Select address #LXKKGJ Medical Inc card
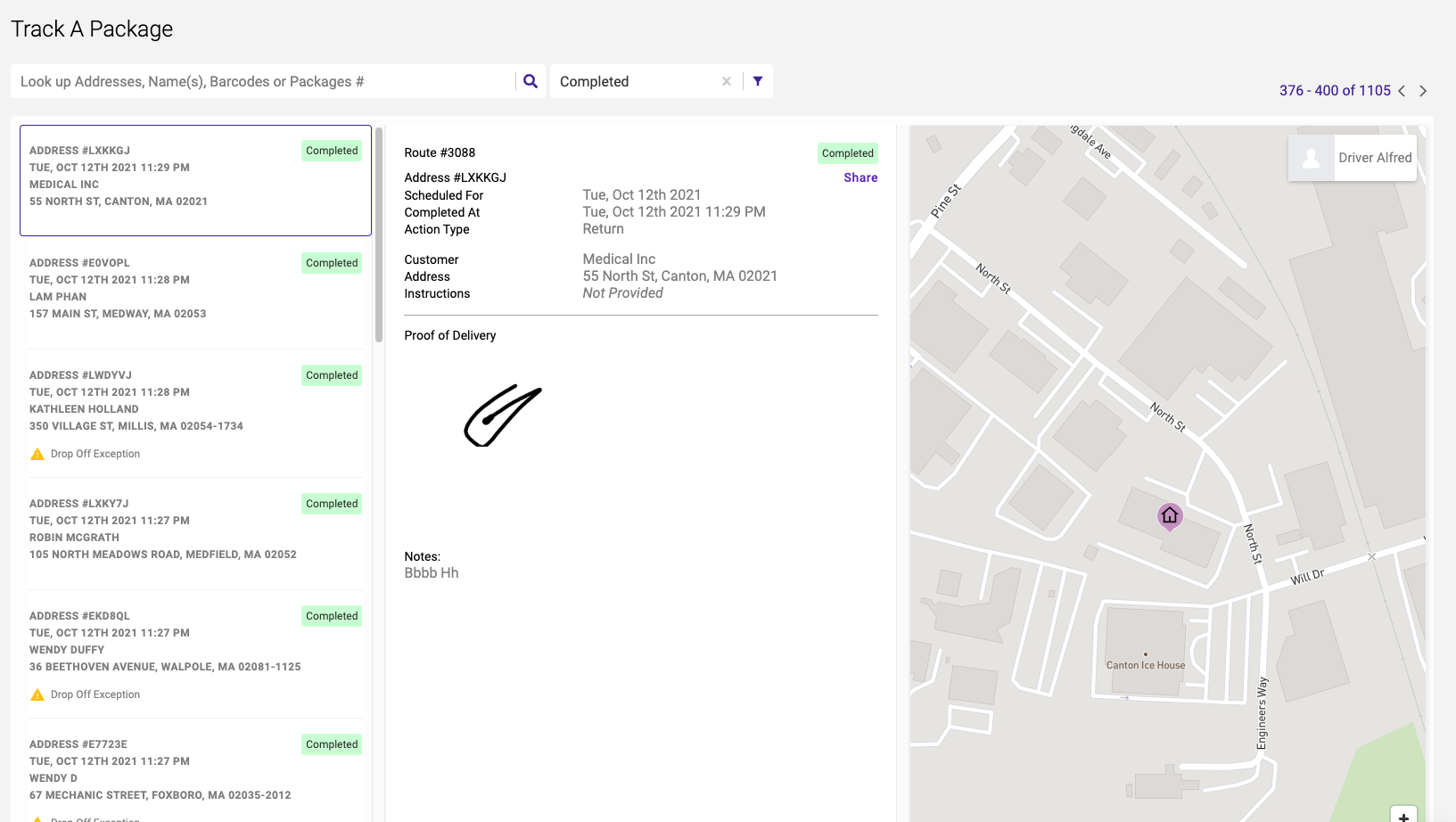The image size is (1456, 822). point(195,180)
